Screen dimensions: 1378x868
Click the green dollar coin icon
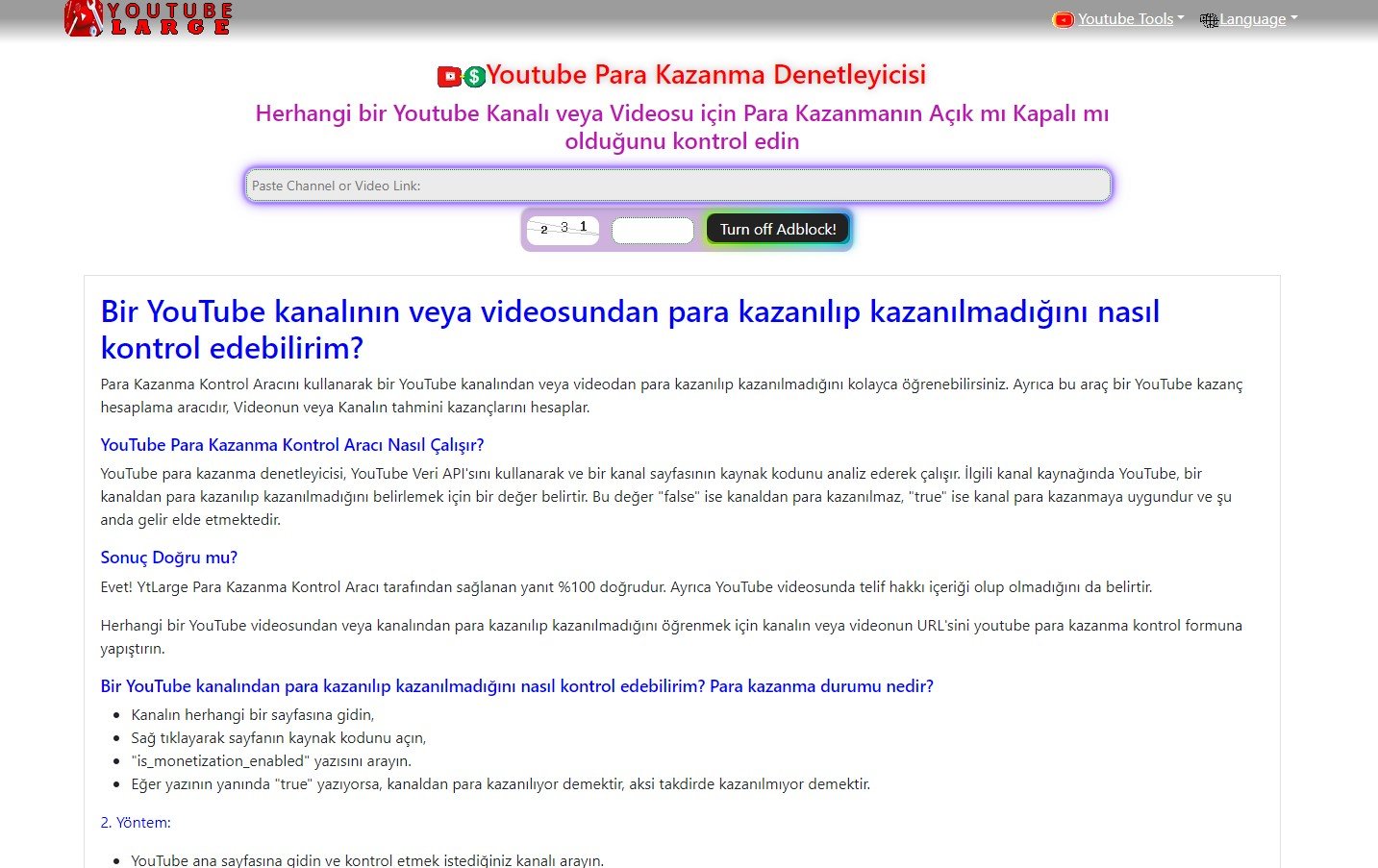(x=474, y=77)
